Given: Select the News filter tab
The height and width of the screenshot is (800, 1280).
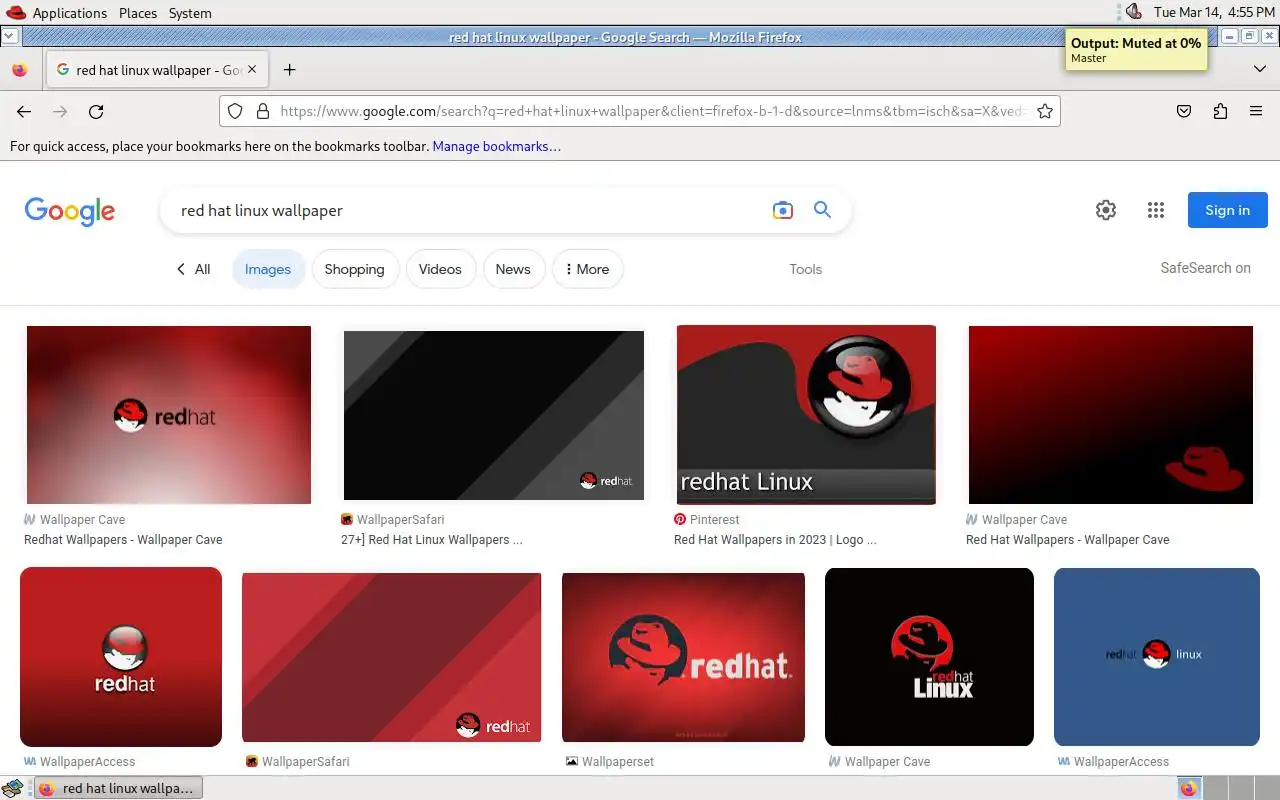Looking at the screenshot, I should tap(513, 269).
